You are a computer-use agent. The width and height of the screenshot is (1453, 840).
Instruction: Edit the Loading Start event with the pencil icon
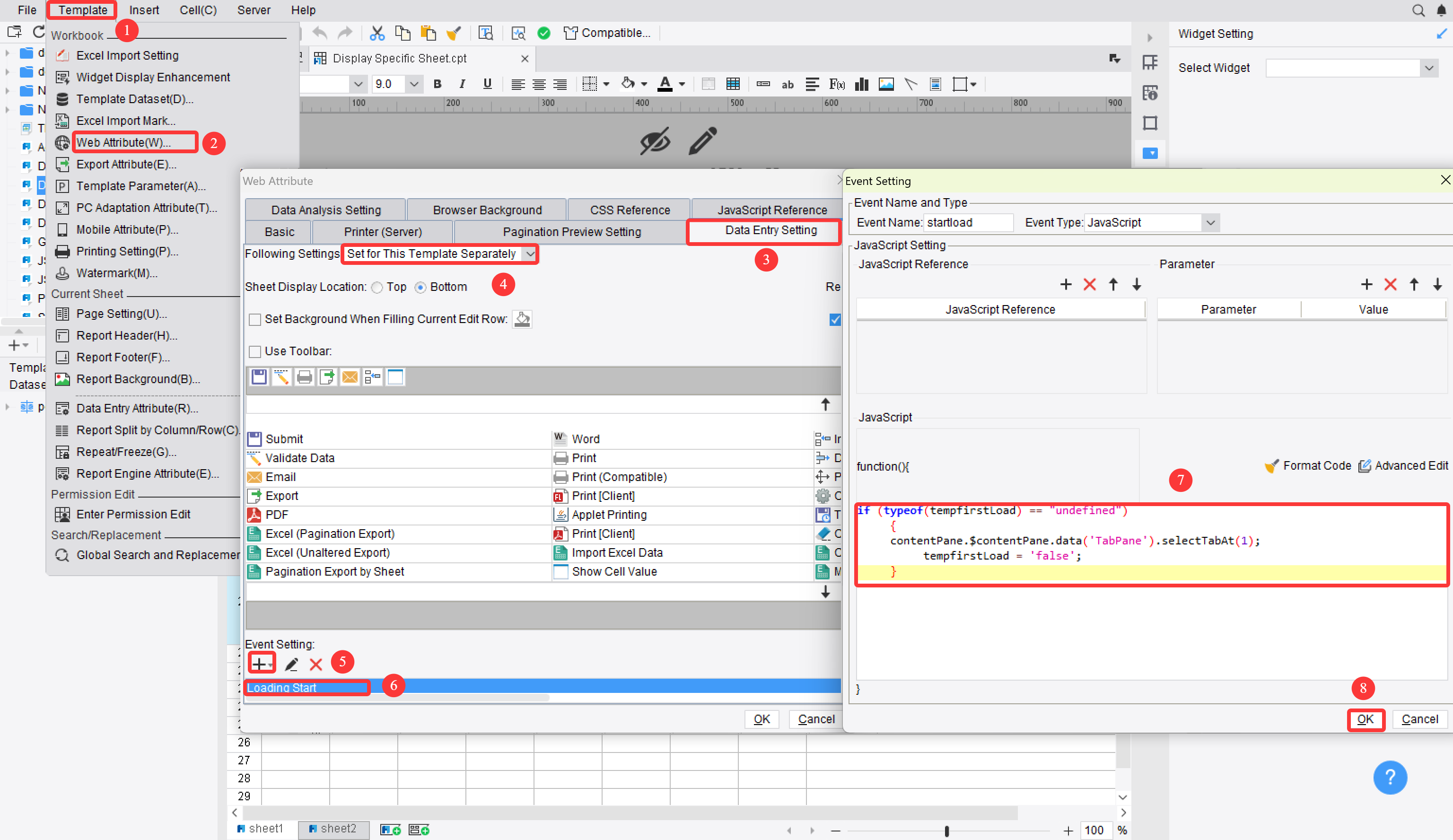292,664
